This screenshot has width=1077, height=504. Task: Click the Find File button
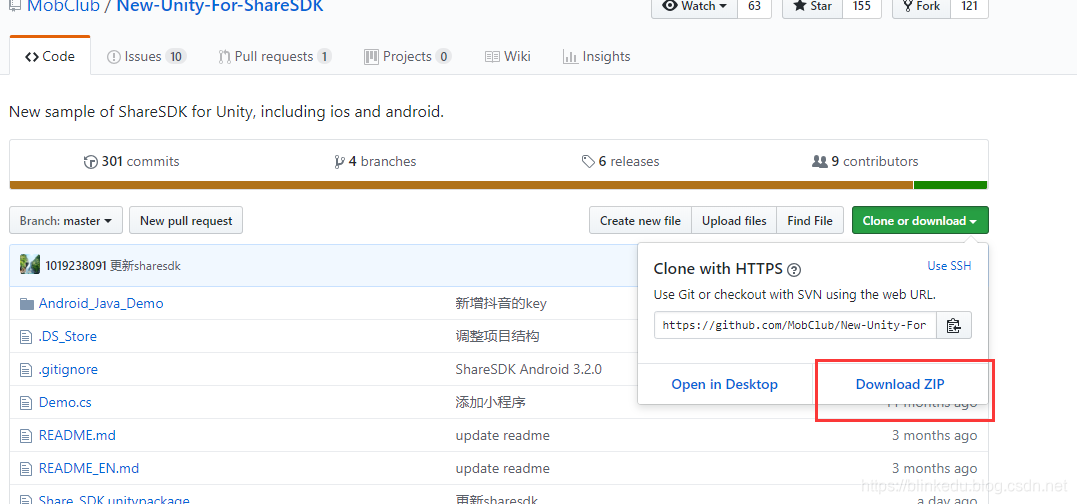pyautogui.click(x=810, y=220)
